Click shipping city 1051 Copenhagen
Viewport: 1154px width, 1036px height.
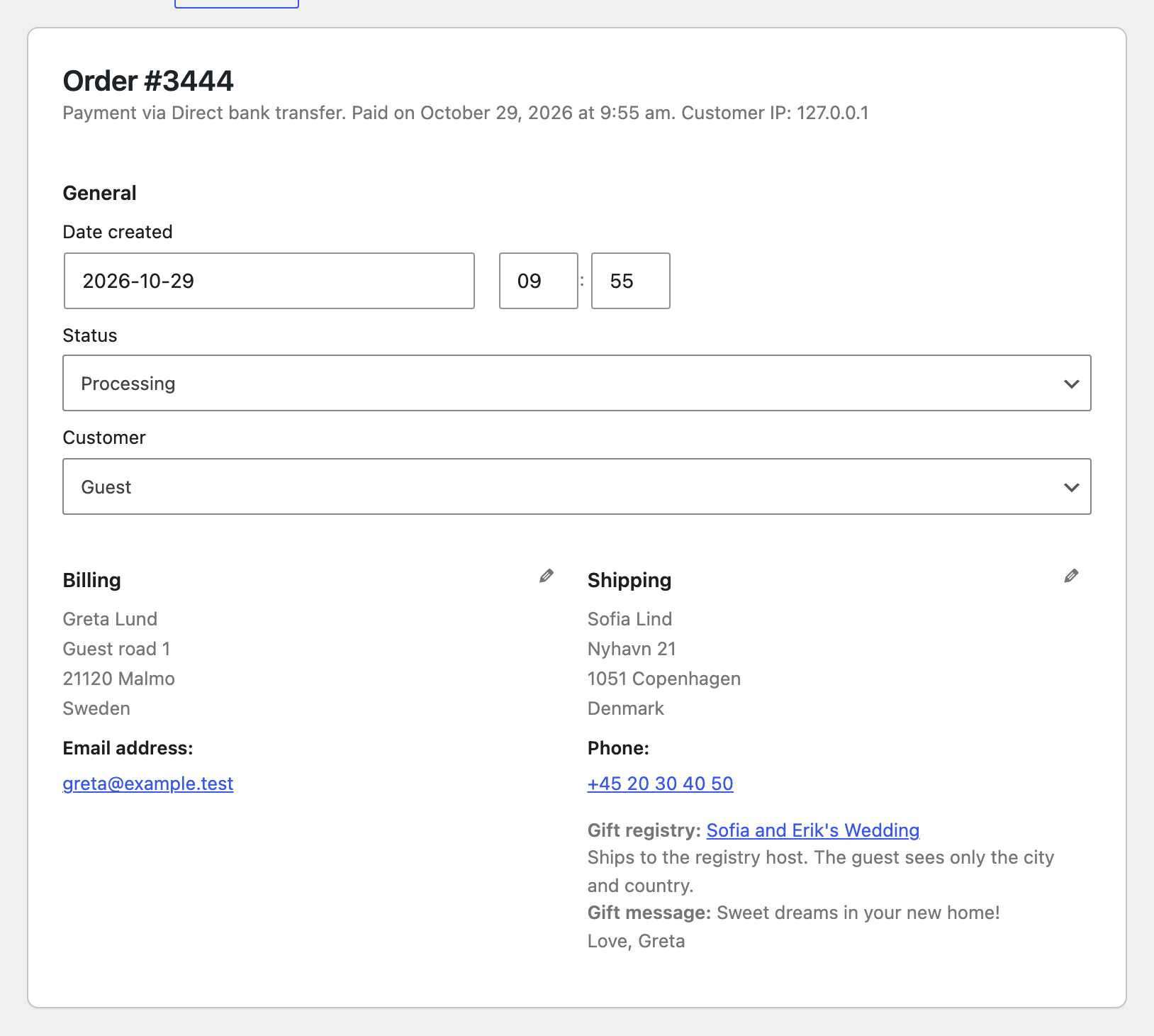click(x=664, y=679)
